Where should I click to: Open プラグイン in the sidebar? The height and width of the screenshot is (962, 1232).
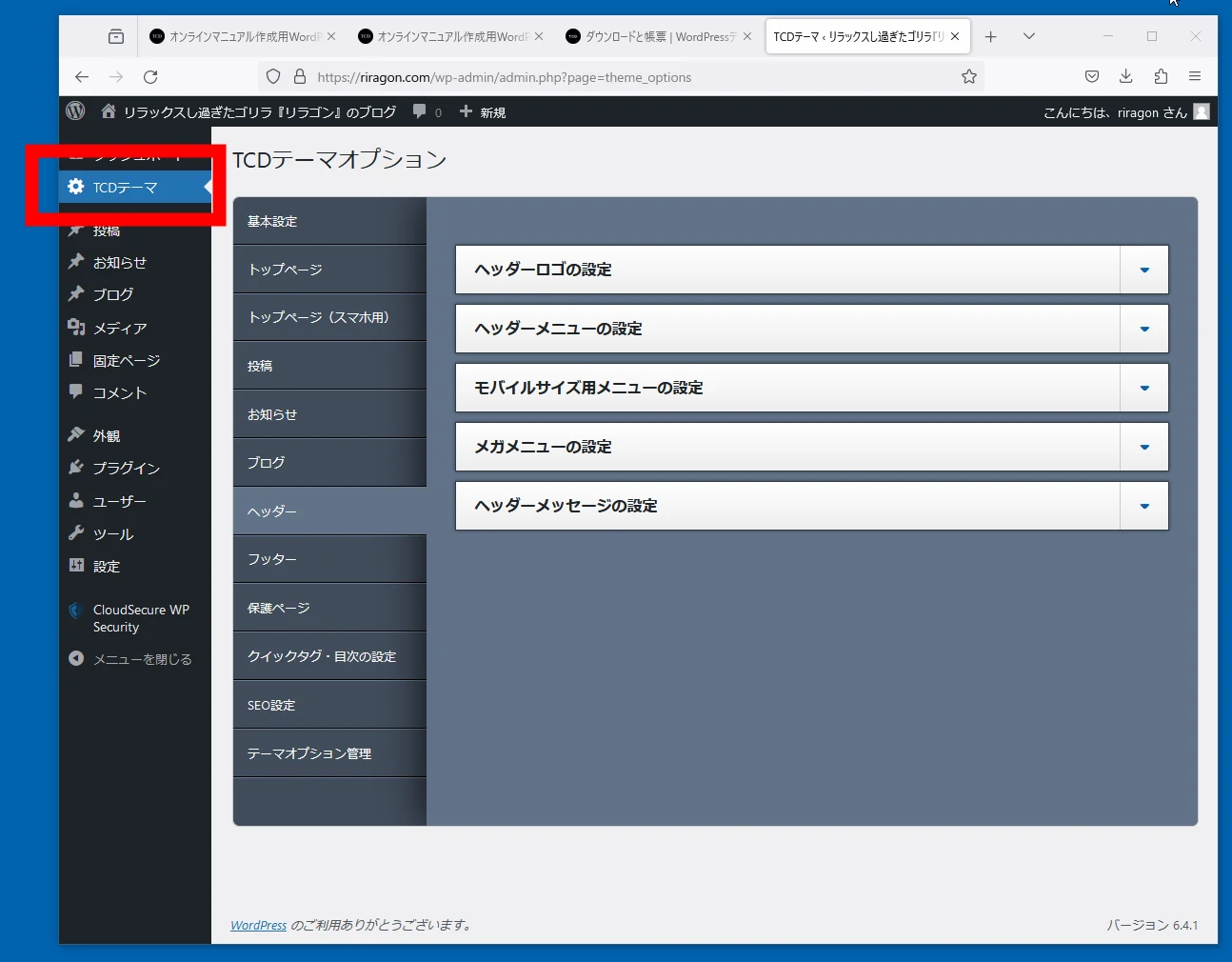point(126,468)
